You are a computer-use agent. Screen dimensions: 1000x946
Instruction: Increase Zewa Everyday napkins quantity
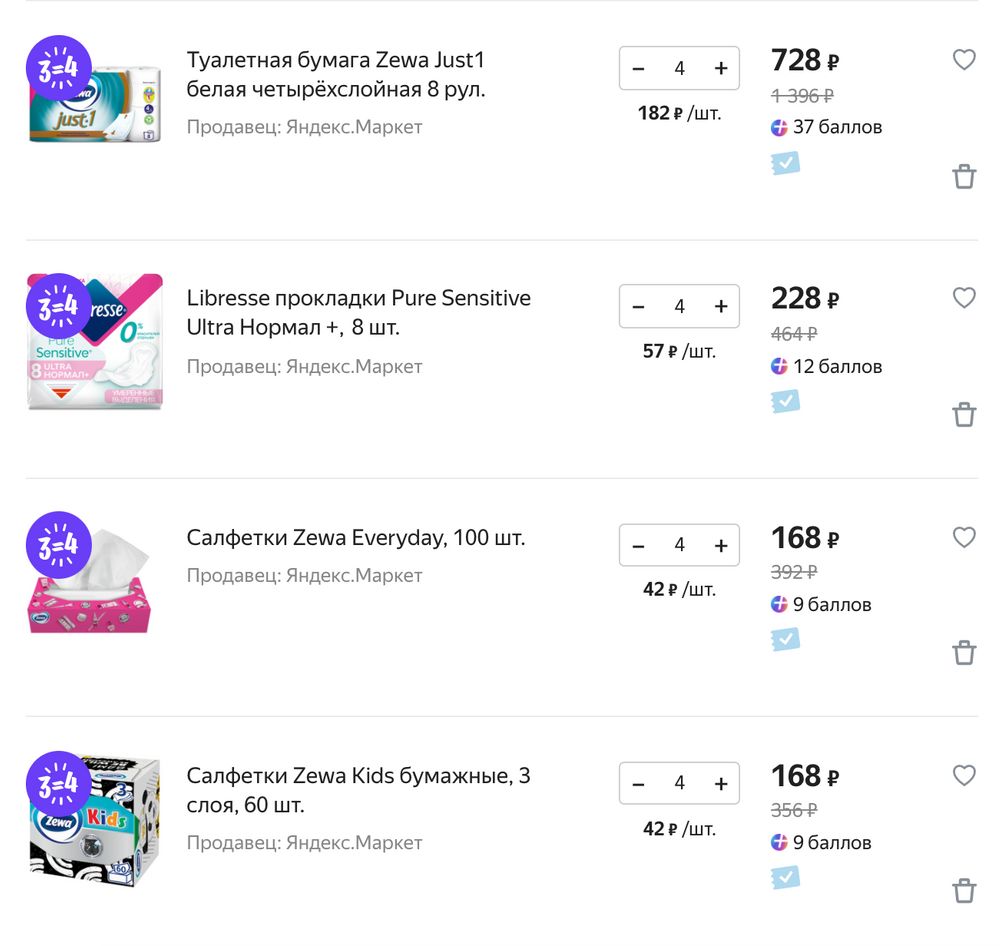pyautogui.click(x=721, y=545)
